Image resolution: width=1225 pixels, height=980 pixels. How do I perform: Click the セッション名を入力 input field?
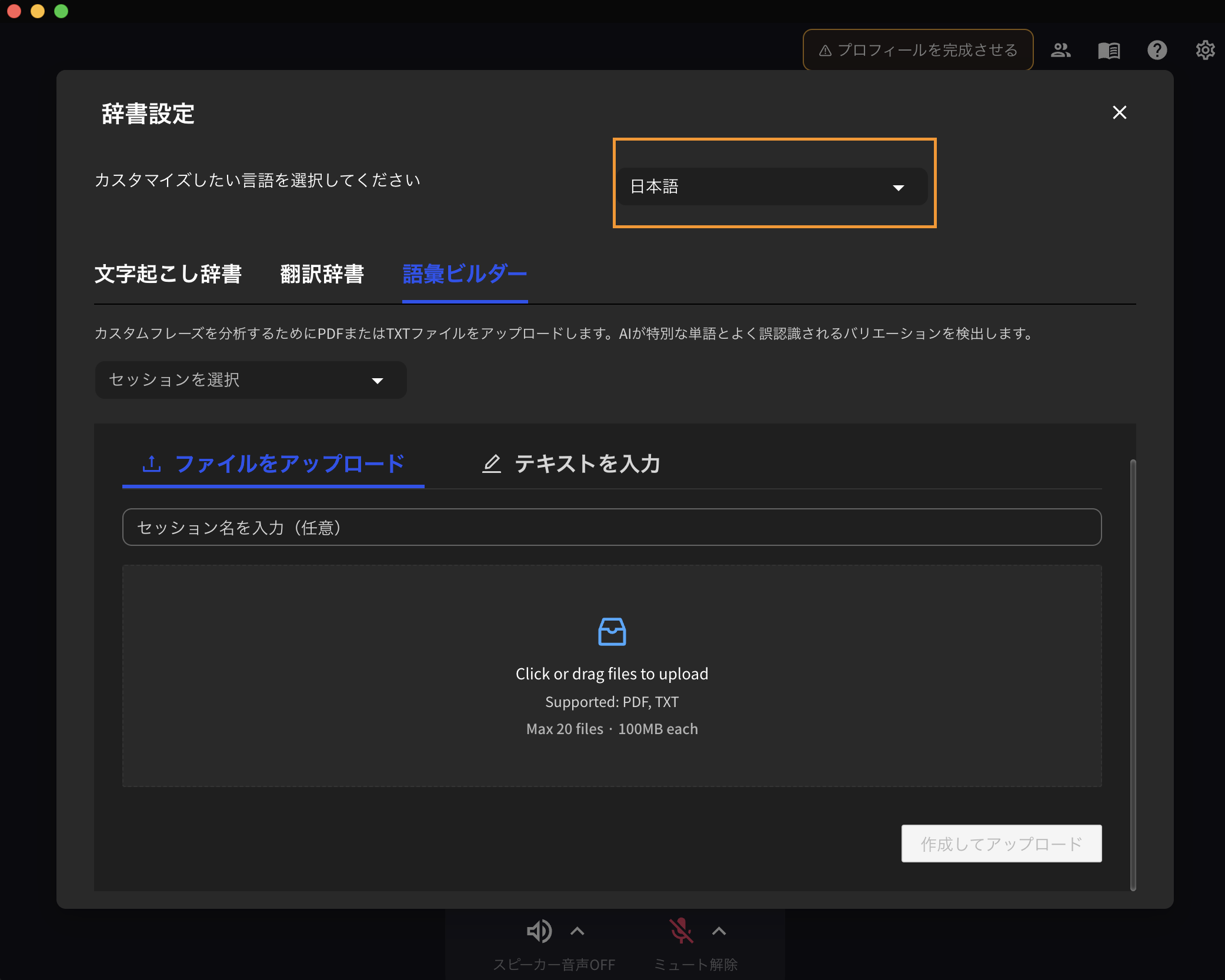(x=612, y=527)
